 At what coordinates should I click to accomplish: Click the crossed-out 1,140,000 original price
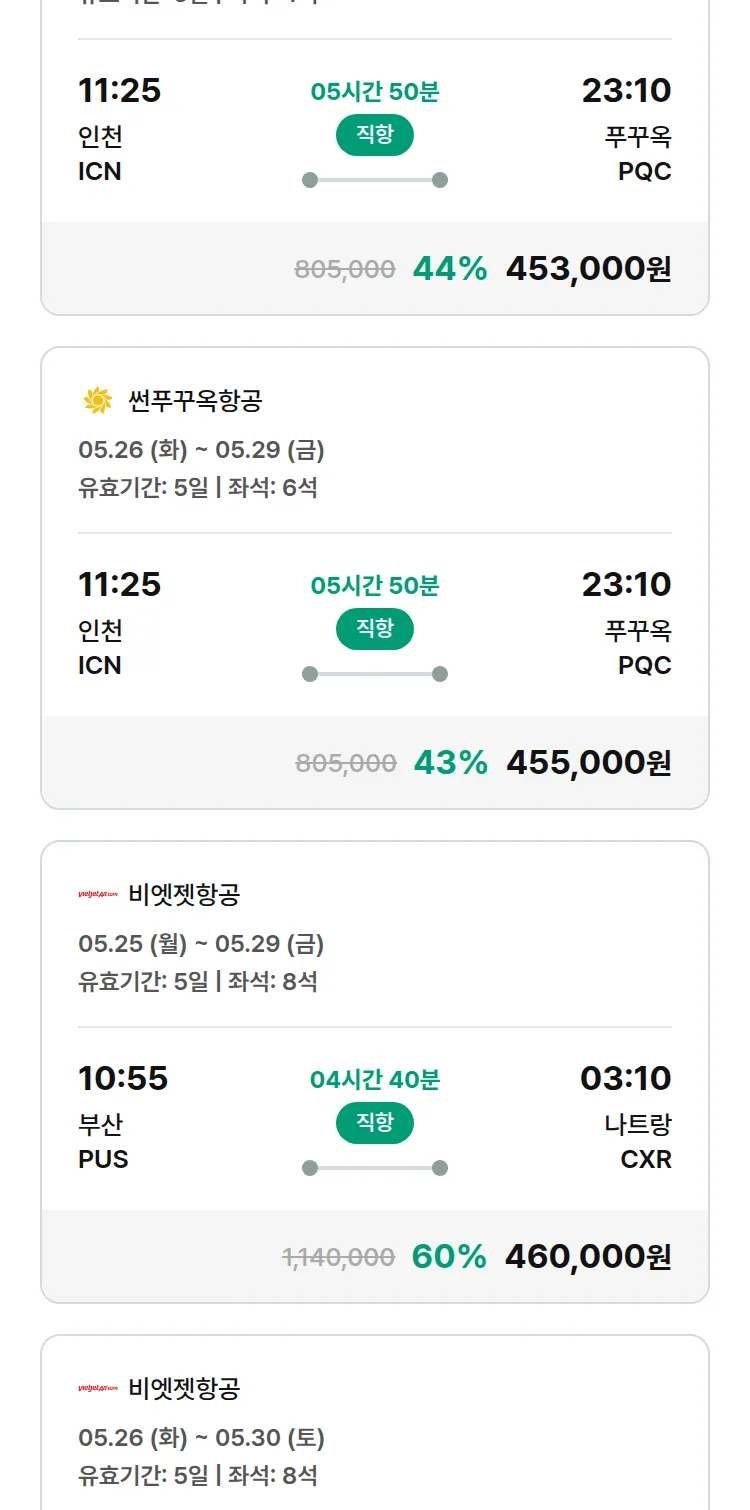coord(339,1257)
